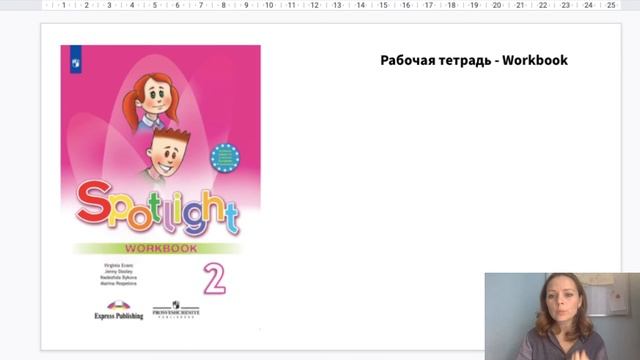Click the presenter webcam video overlay
Screen dimensions: 640x360
tap(562, 316)
